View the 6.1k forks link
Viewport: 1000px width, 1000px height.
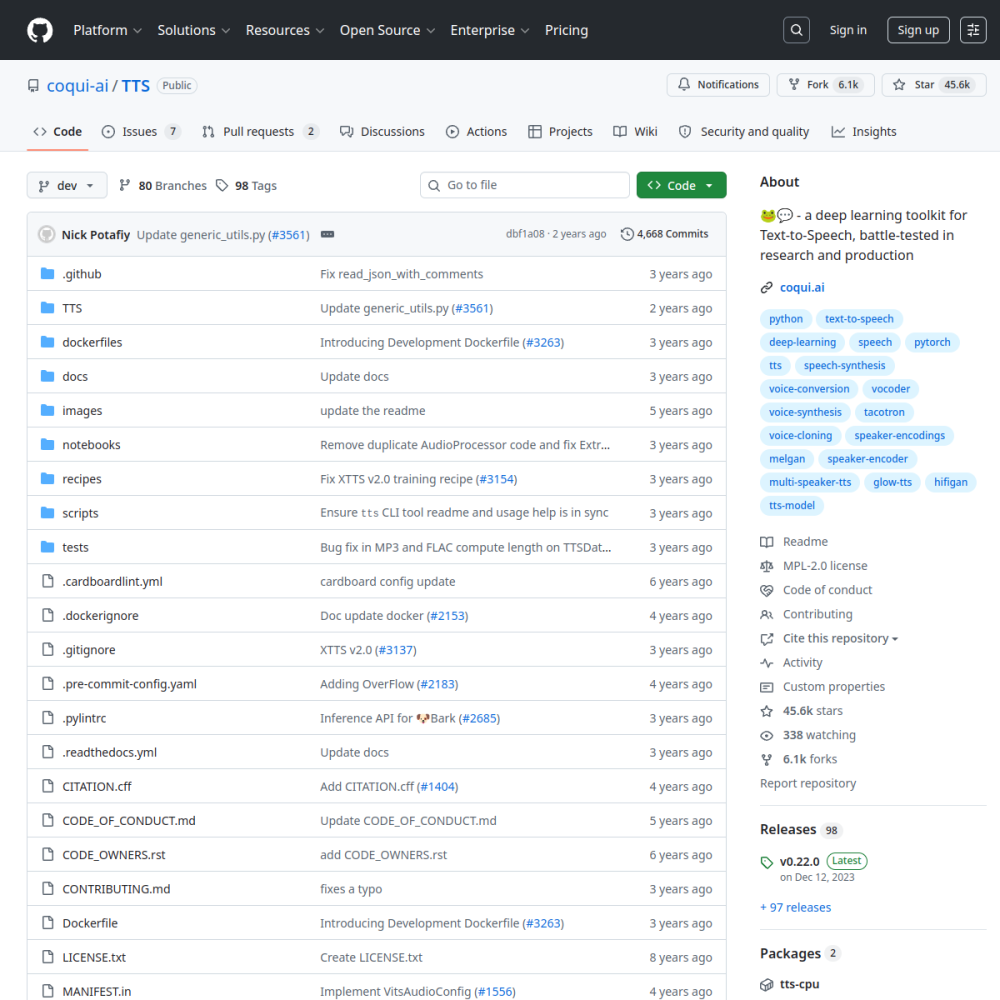(x=809, y=760)
